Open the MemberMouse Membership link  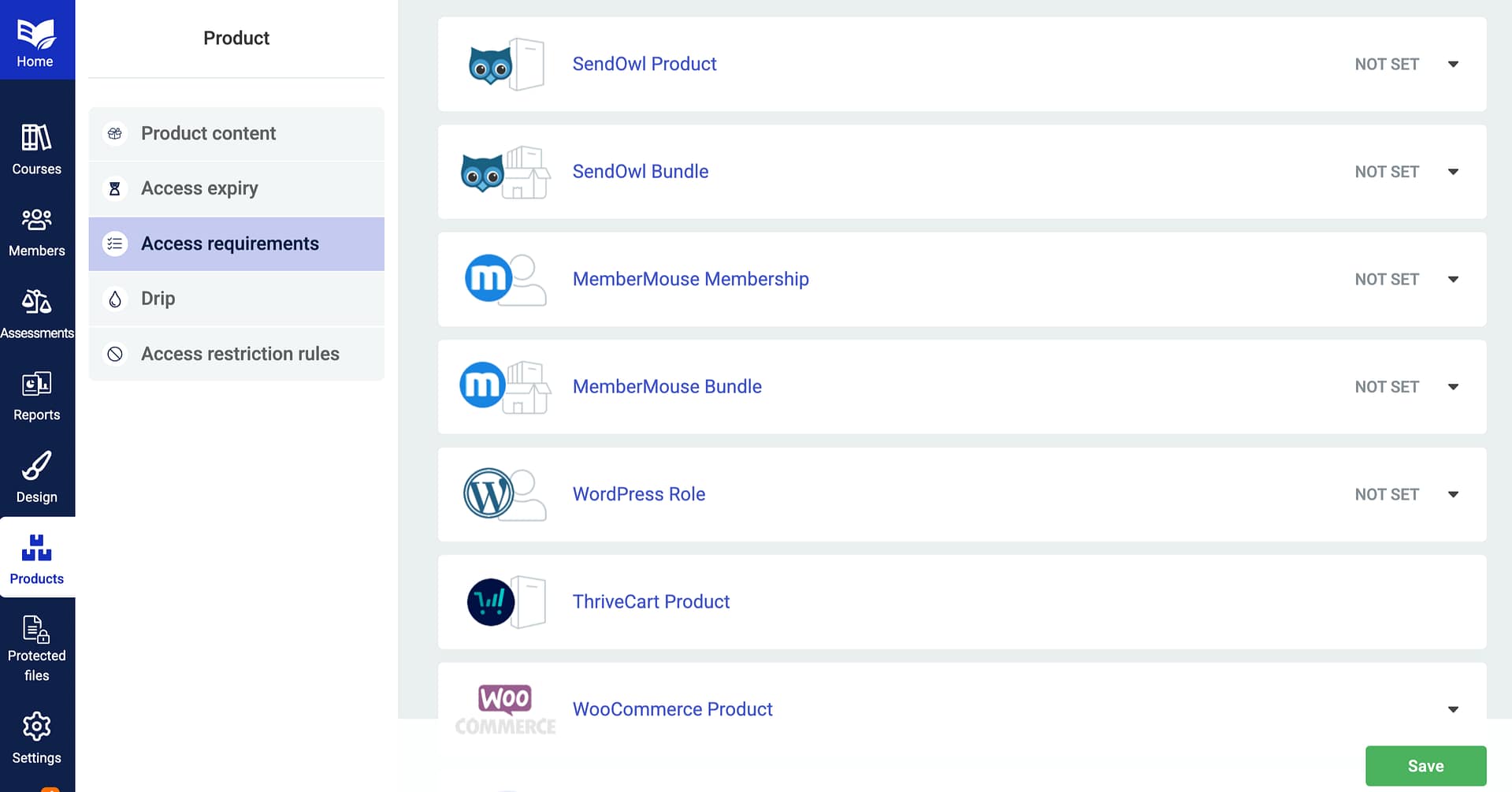(x=690, y=279)
